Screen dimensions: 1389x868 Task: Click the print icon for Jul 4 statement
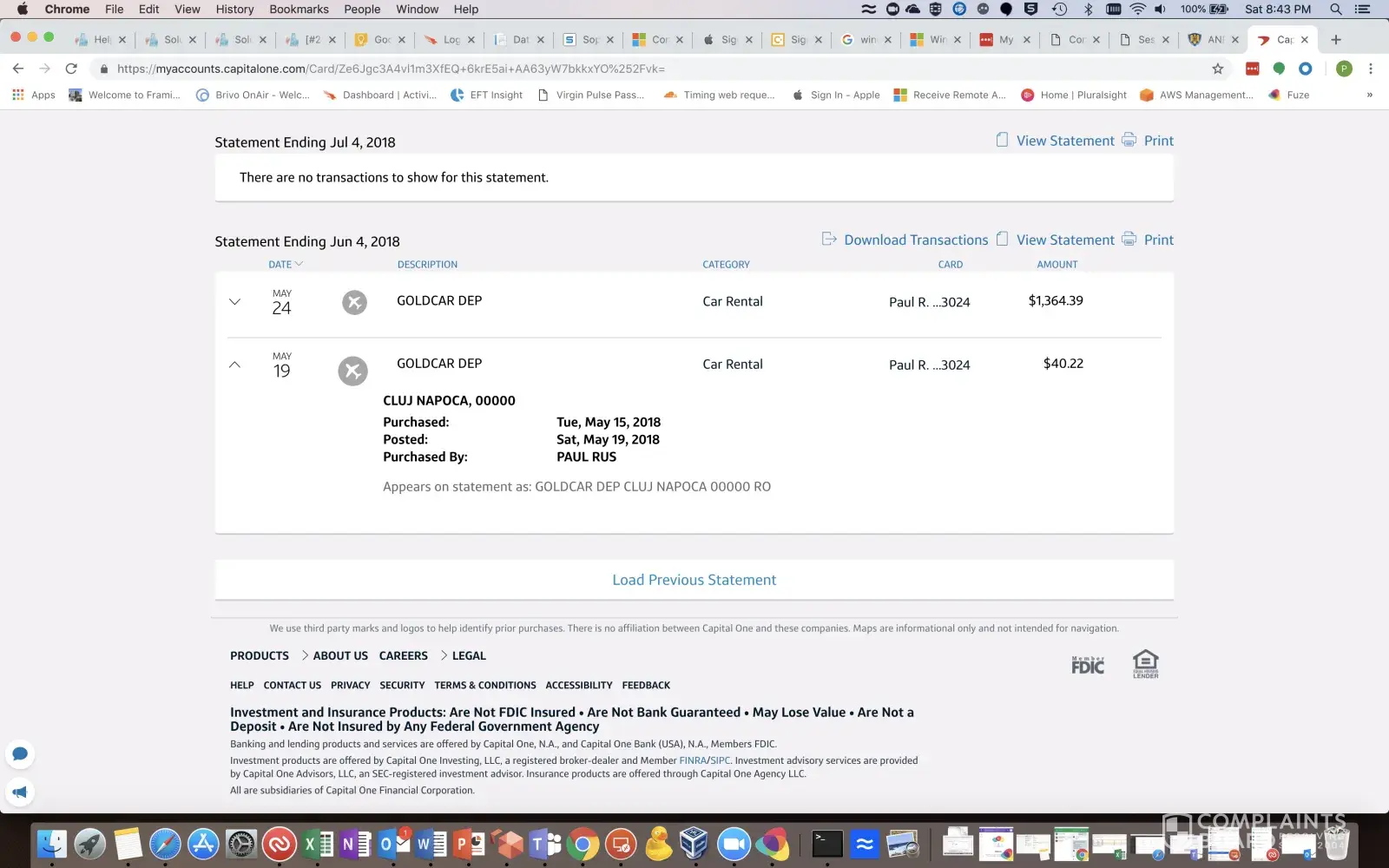tap(1129, 140)
